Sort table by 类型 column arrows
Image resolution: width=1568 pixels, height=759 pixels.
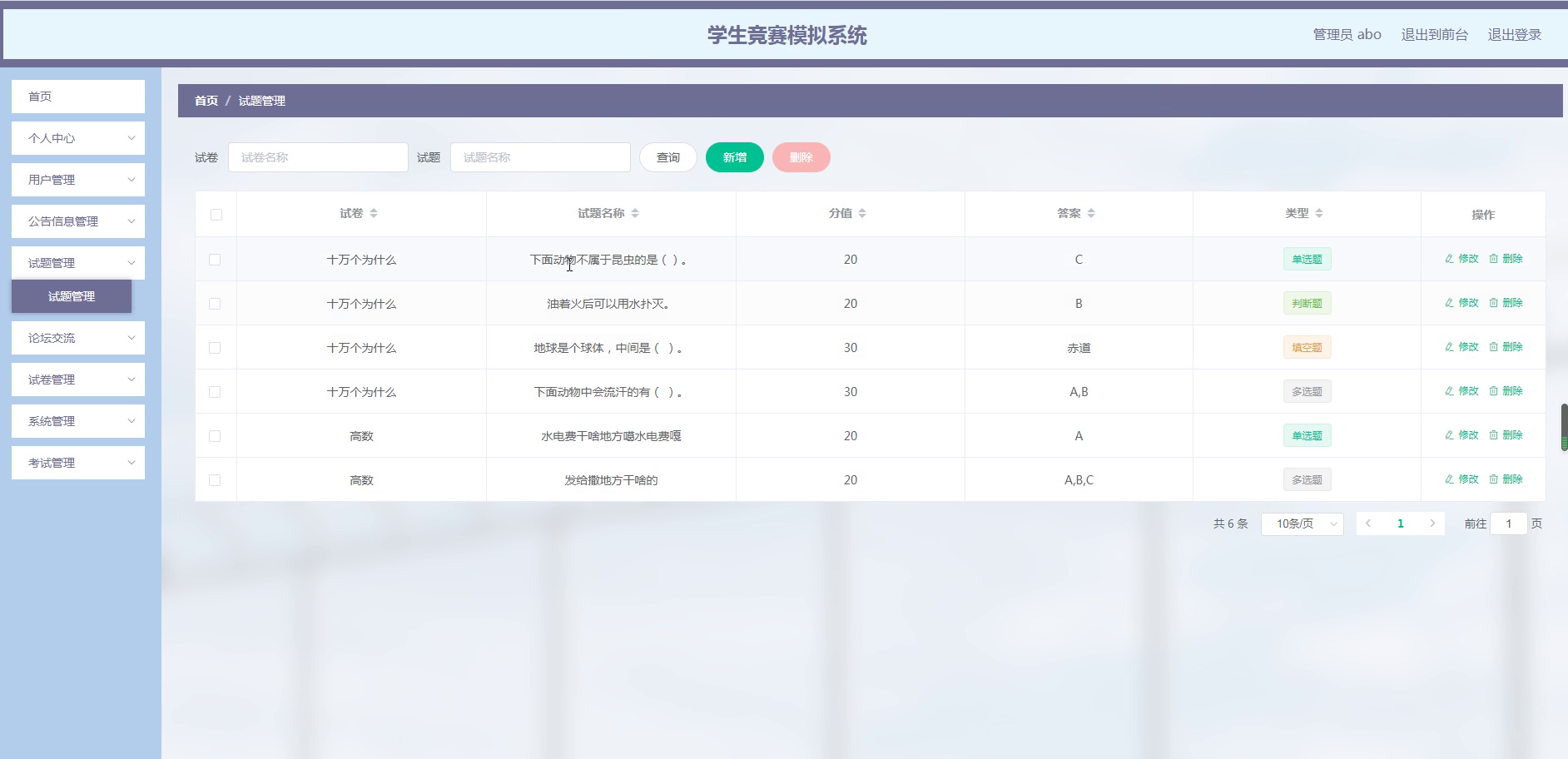point(1319,214)
